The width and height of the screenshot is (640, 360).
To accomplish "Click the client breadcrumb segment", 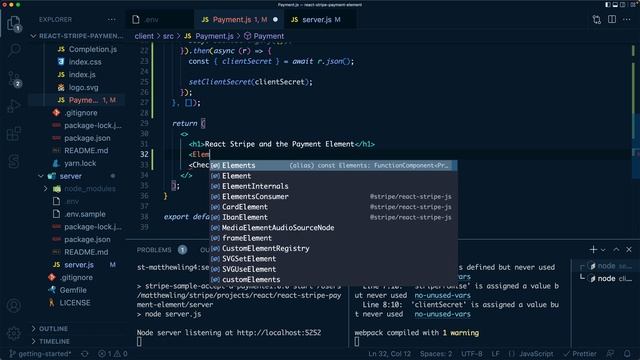I will [x=144, y=36].
